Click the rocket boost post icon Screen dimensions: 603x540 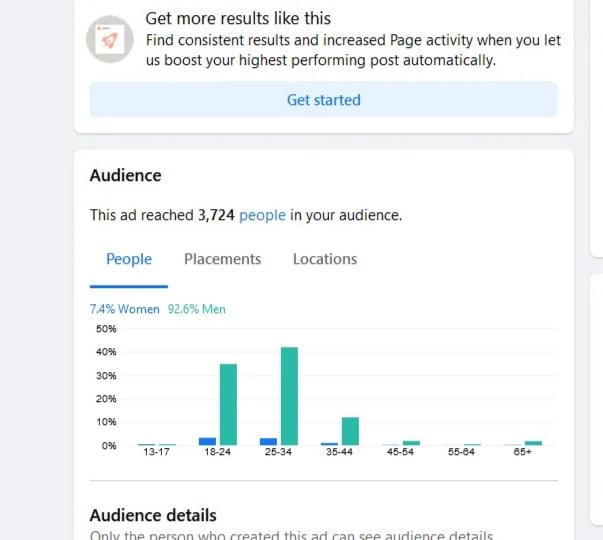tap(110, 39)
